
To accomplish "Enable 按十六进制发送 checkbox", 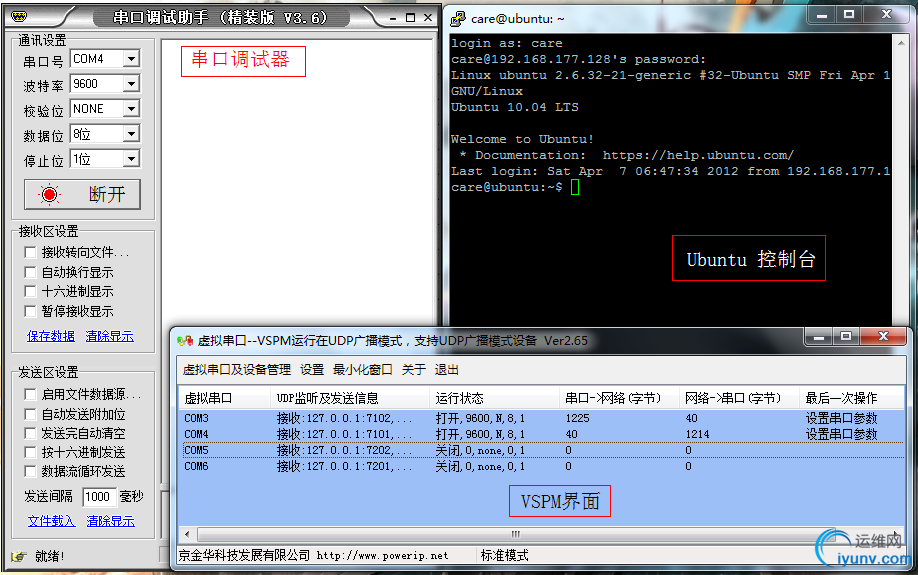I will point(30,452).
